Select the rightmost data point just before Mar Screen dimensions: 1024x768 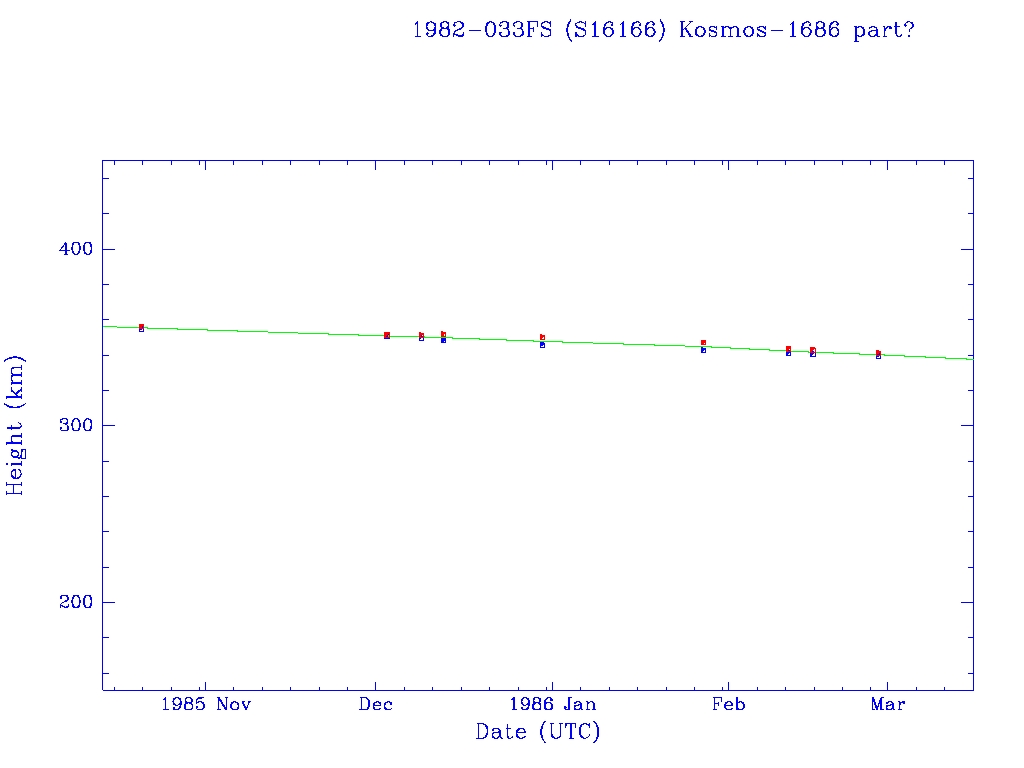(878, 354)
